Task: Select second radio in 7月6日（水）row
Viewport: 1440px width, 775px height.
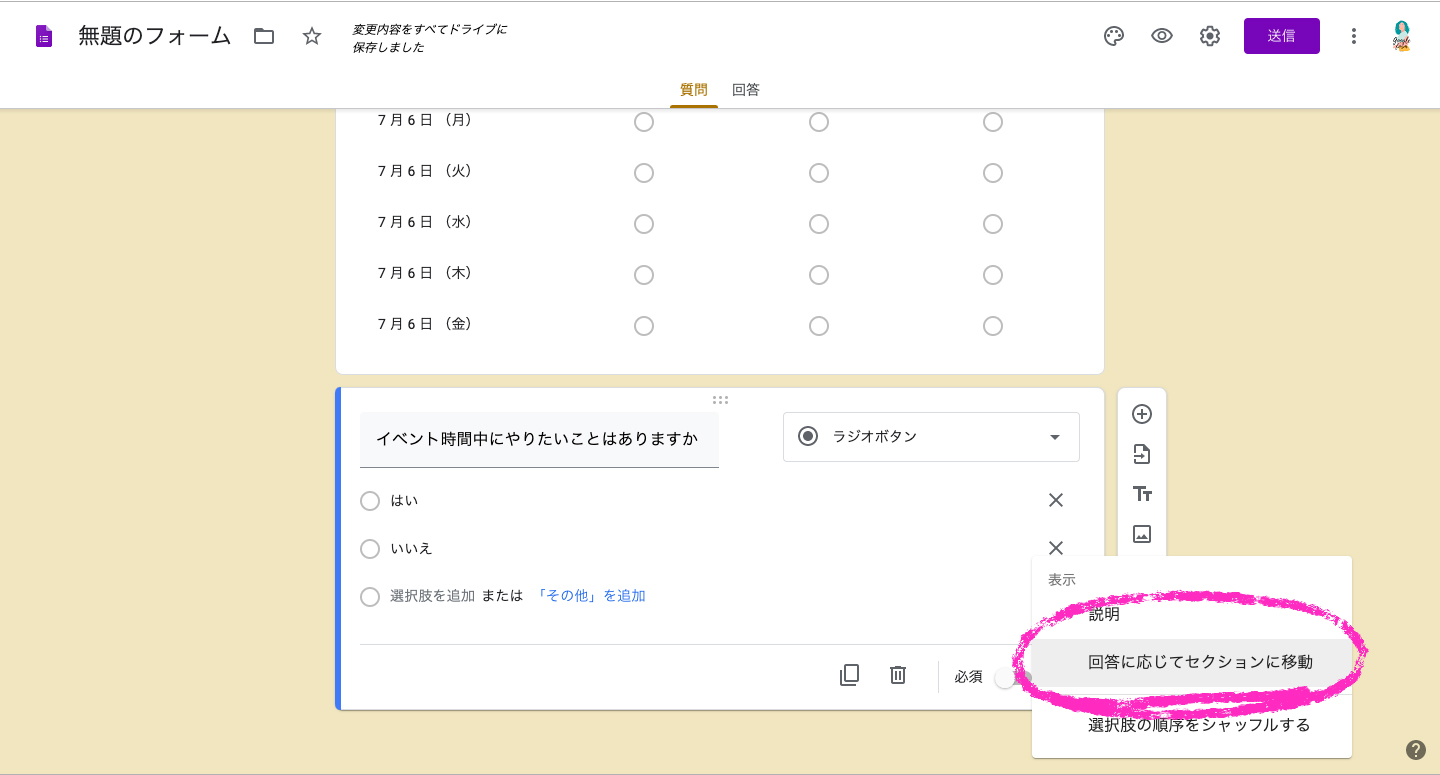Action: [819, 224]
